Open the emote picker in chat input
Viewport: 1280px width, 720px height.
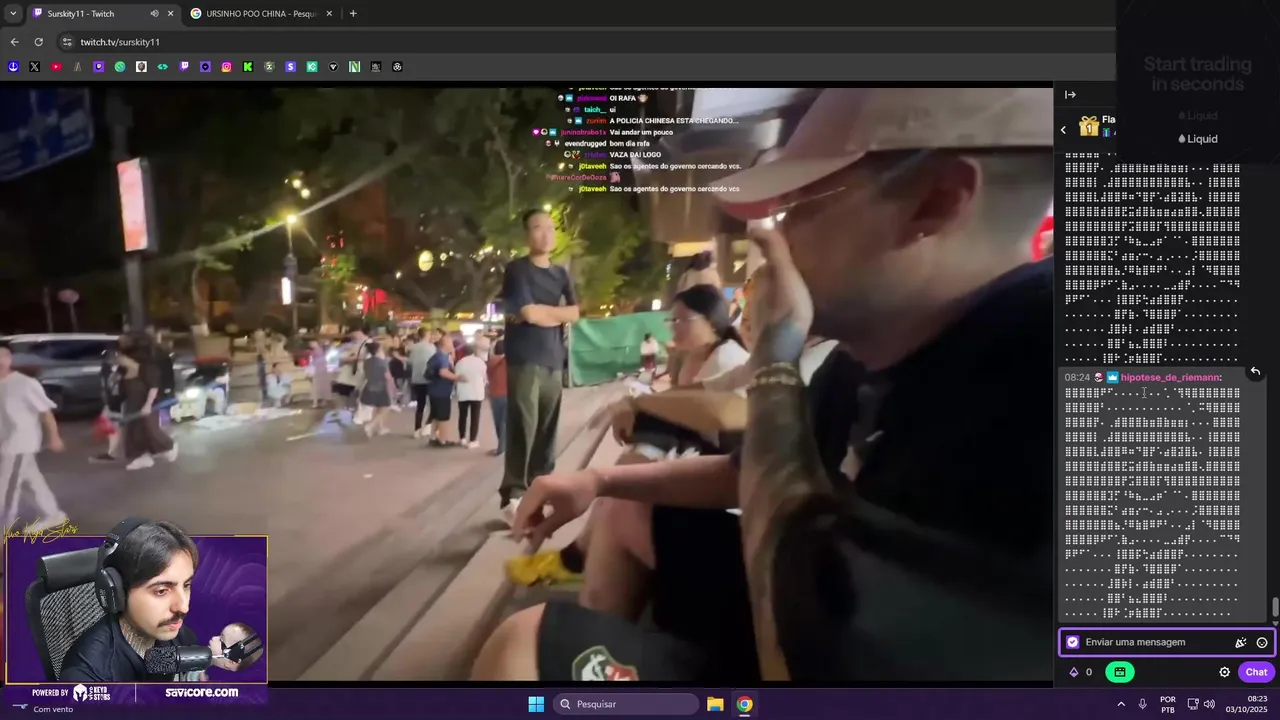coord(1262,643)
